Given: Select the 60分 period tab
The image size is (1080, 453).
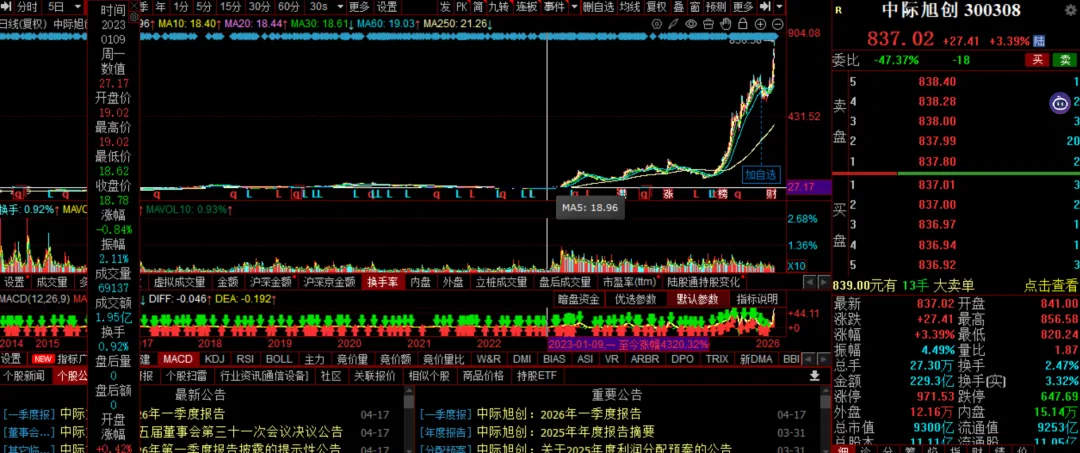Looking at the screenshot, I should pos(289,7).
